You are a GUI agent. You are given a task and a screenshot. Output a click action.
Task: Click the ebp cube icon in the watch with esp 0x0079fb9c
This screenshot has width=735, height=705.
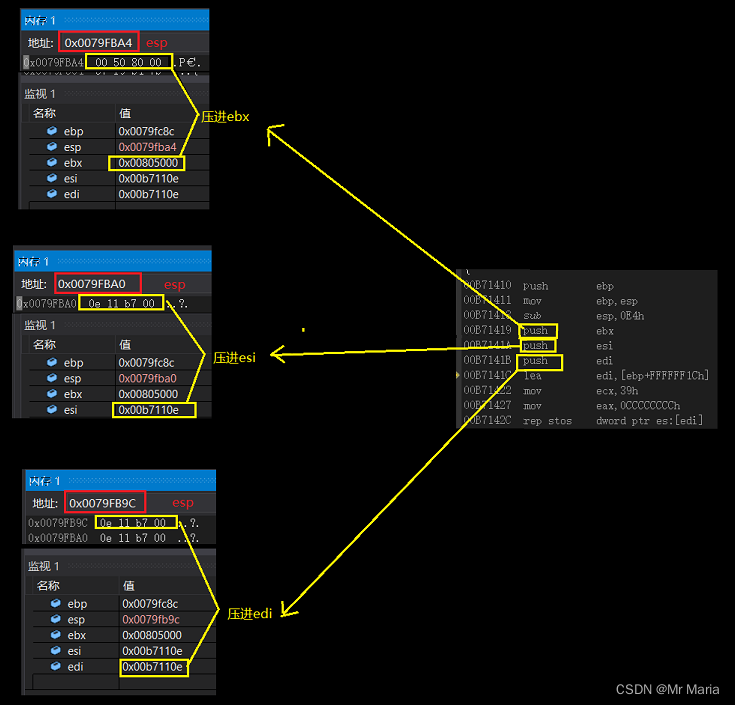point(56,603)
